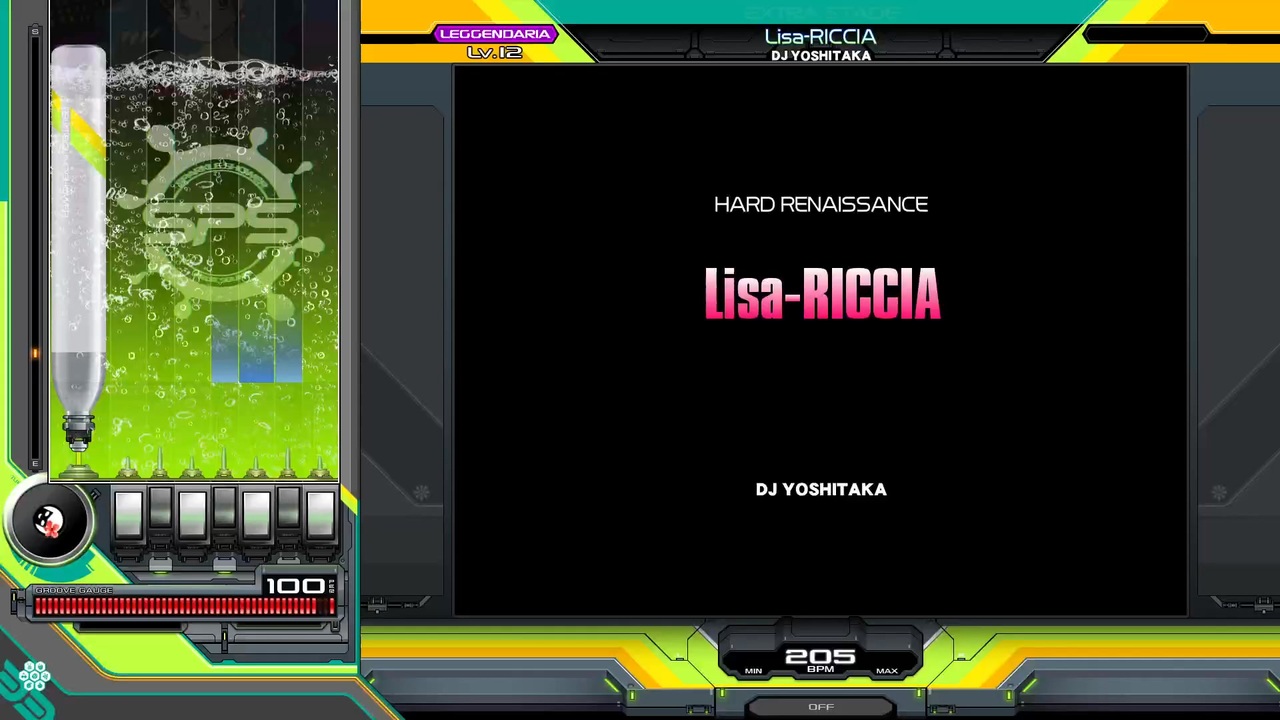
Task: Click the DJ YOSHITAKA name in the header
Action: 821,56
